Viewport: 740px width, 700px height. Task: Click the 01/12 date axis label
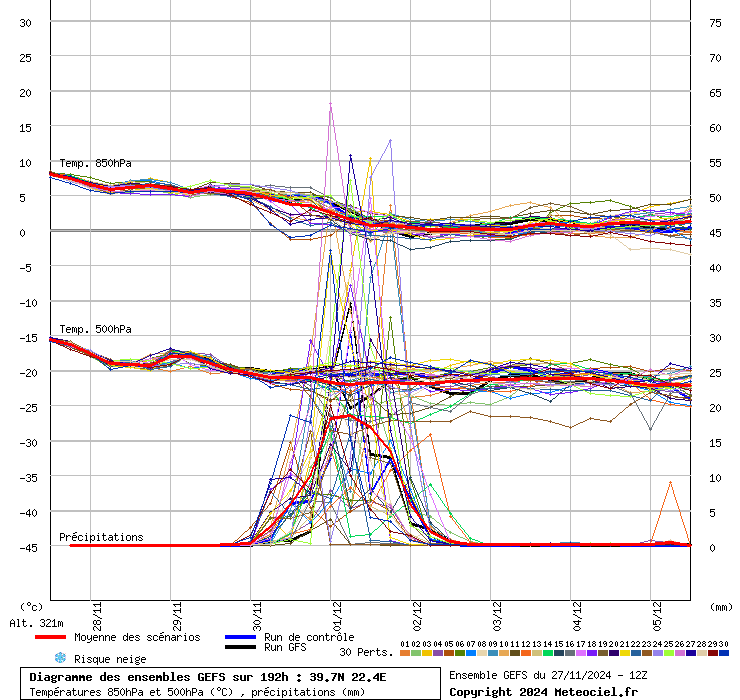pos(337,611)
